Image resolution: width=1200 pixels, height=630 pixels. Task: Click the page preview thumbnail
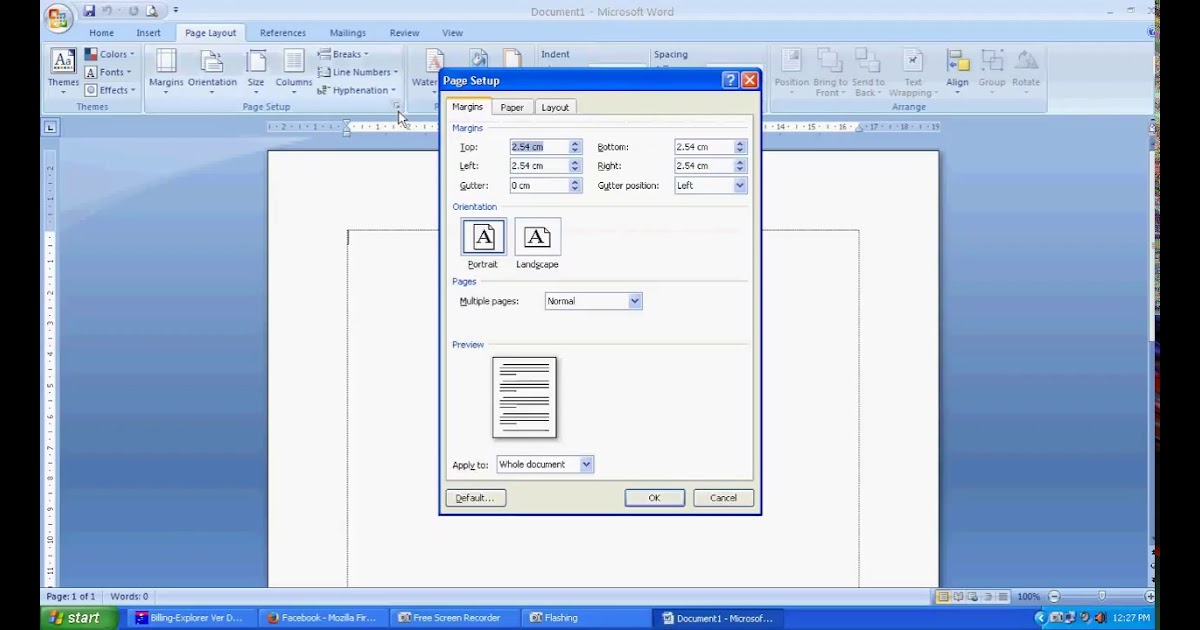[524, 397]
